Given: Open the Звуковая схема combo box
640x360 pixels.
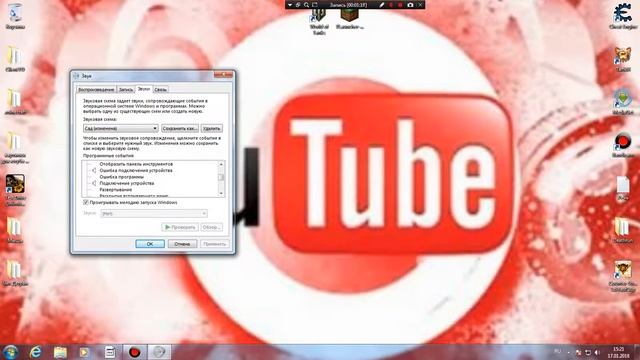Looking at the screenshot, I should (x=120, y=128).
